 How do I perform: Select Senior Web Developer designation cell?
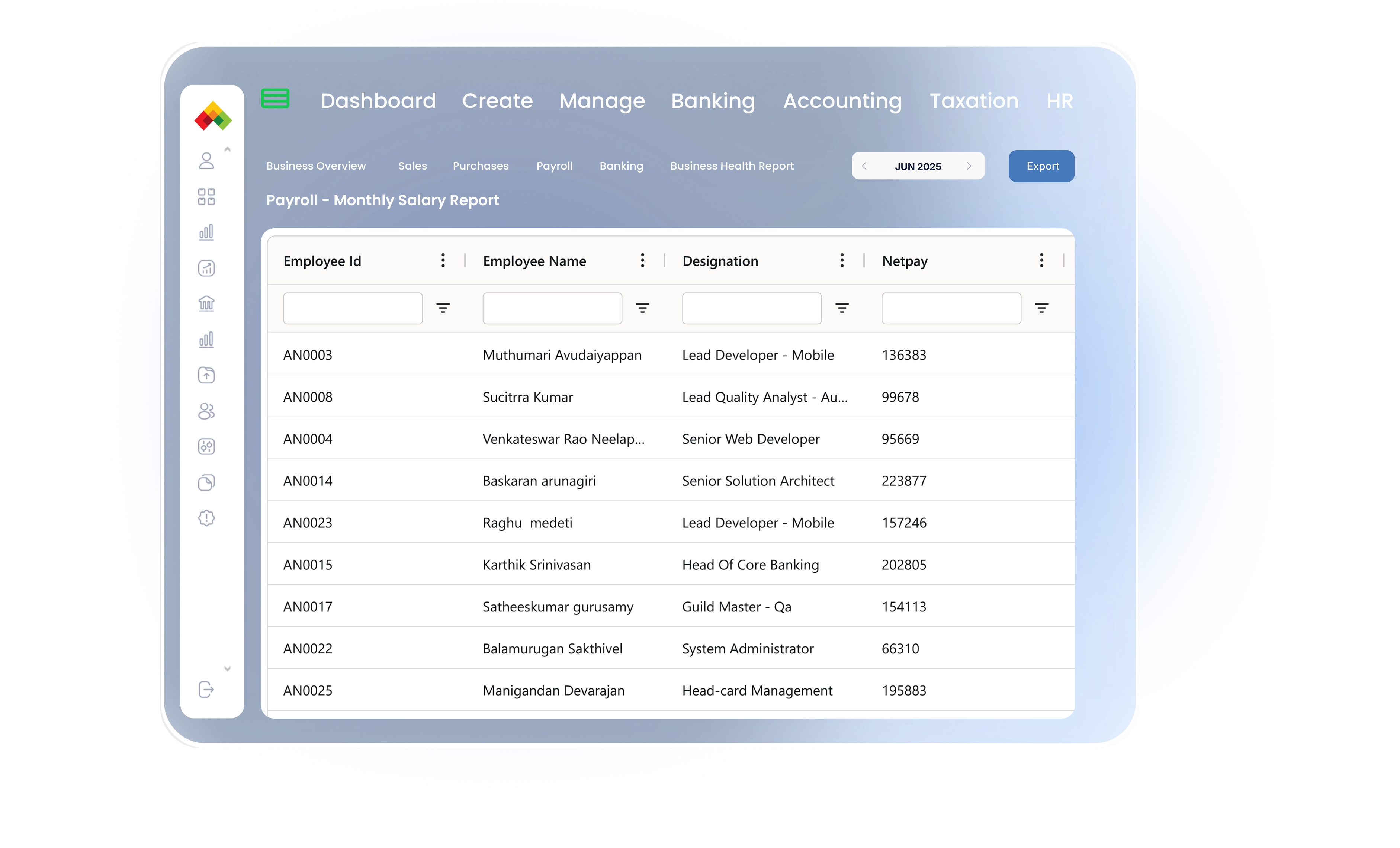click(x=751, y=439)
